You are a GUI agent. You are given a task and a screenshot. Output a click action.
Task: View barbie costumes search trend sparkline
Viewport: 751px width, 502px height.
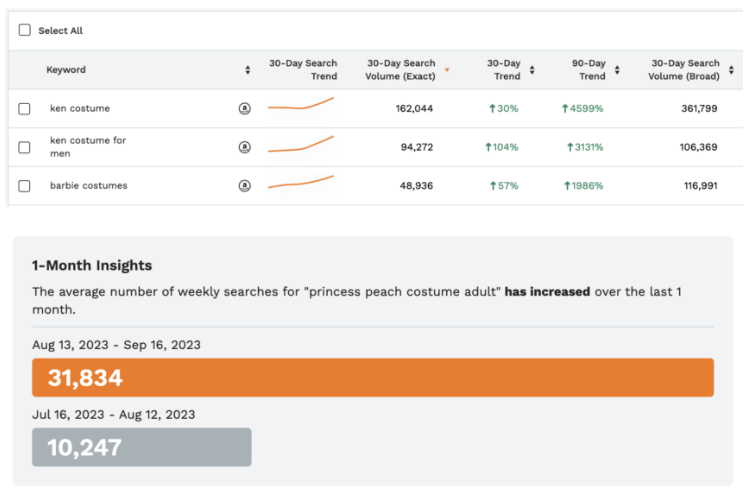tap(301, 182)
